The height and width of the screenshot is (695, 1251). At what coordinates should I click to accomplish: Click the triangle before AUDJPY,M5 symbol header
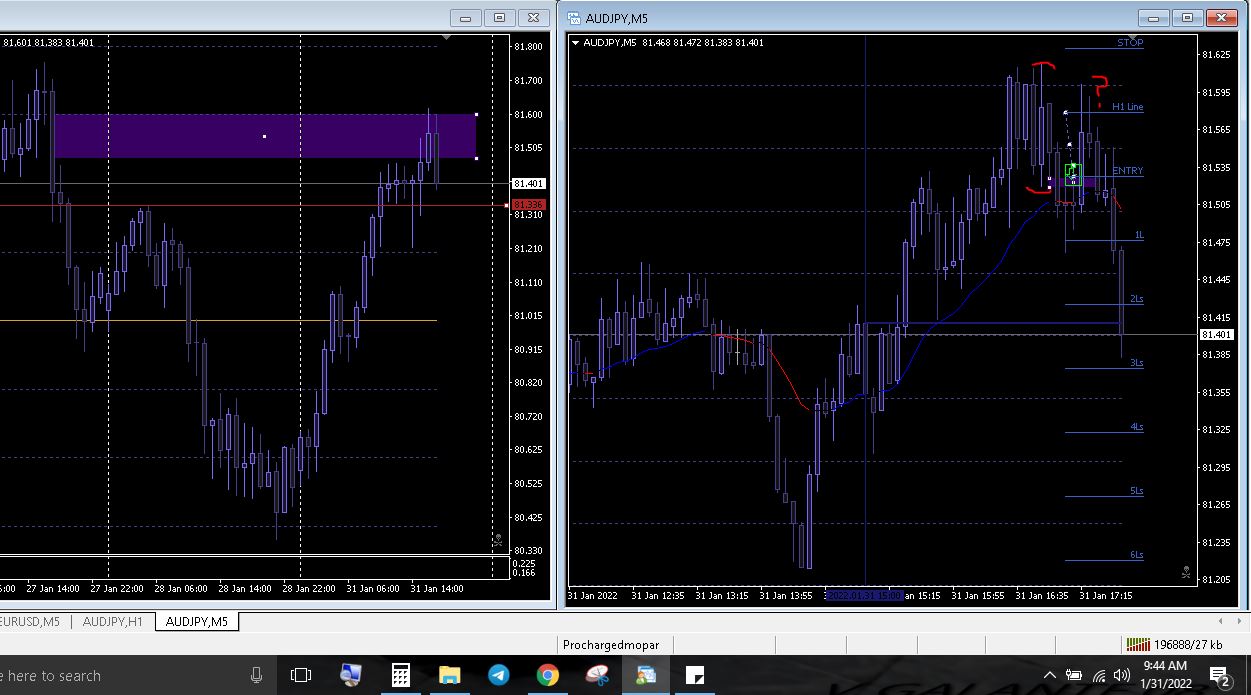[576, 43]
